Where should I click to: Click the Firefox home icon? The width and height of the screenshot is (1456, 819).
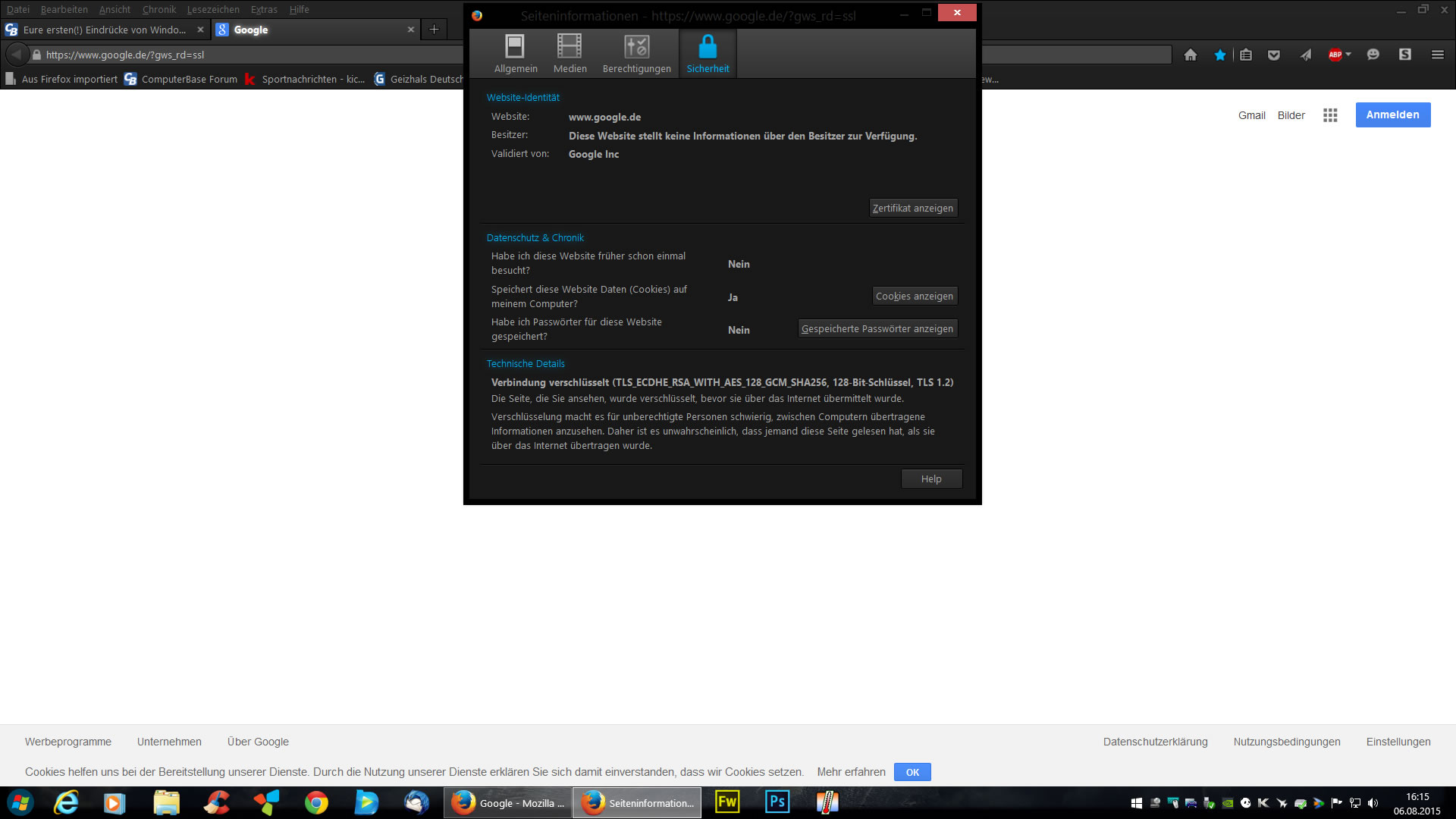(x=1191, y=55)
